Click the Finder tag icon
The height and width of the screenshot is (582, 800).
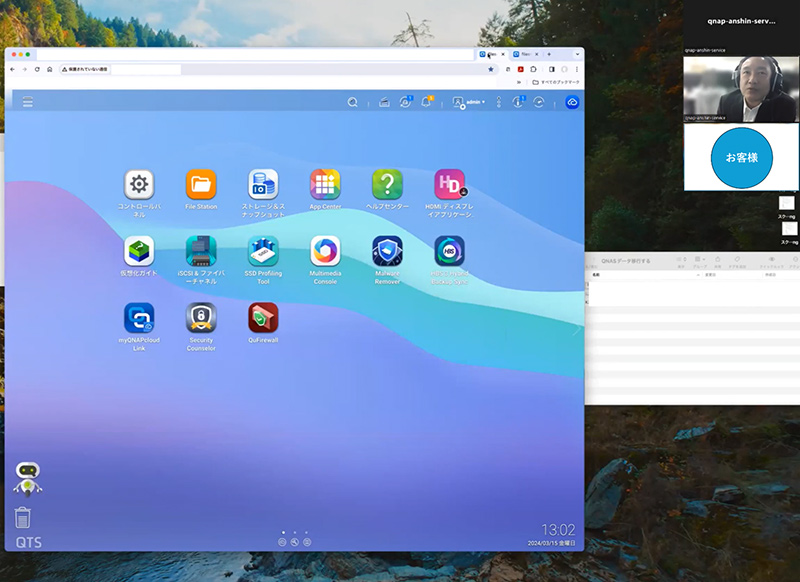coord(737,260)
